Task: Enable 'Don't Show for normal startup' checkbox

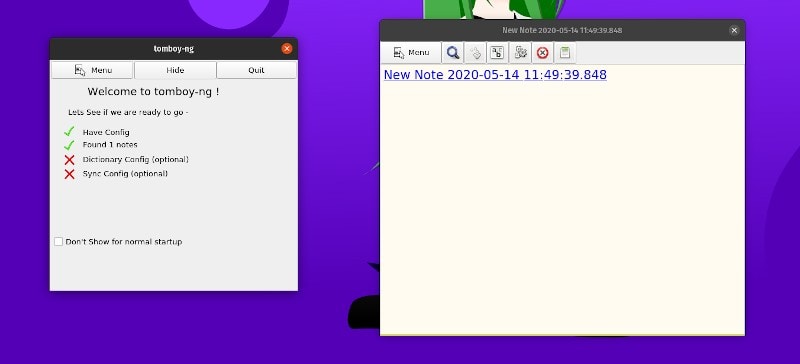Action: point(59,241)
